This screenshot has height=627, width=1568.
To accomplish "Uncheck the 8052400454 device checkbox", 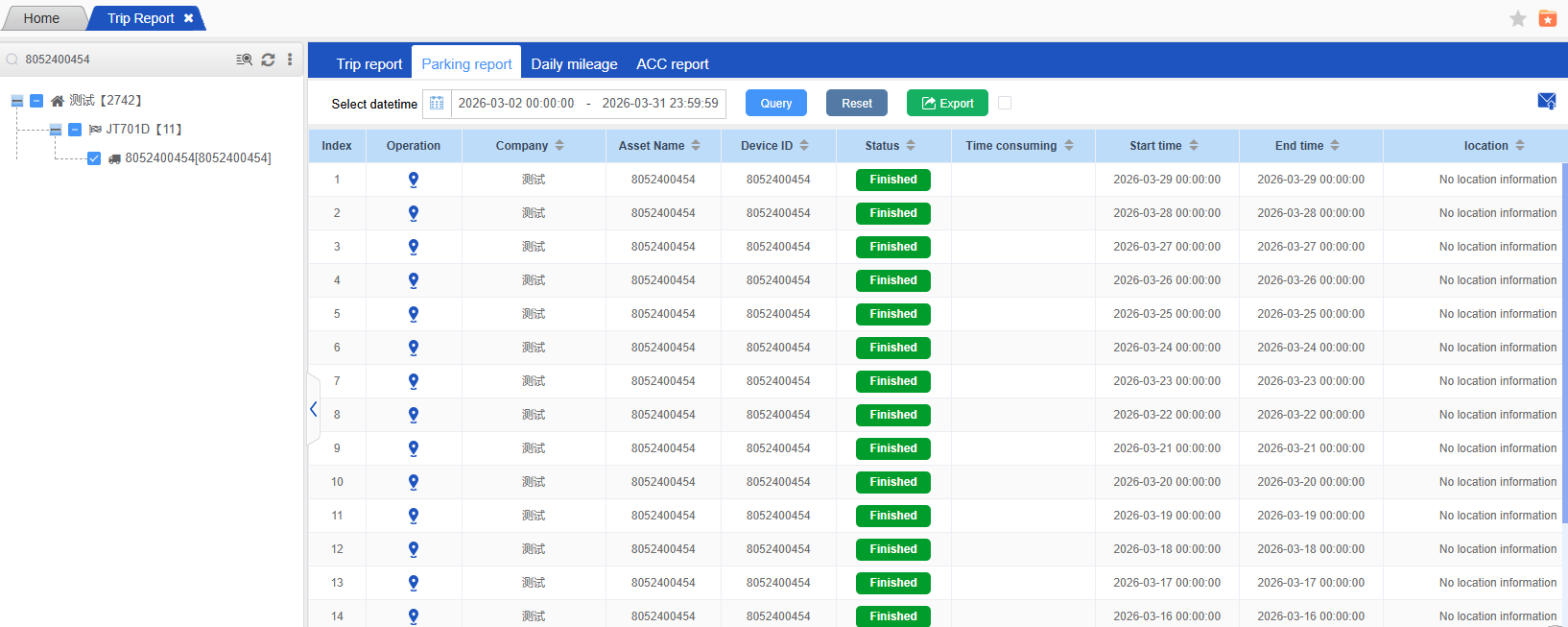I will tap(94, 158).
